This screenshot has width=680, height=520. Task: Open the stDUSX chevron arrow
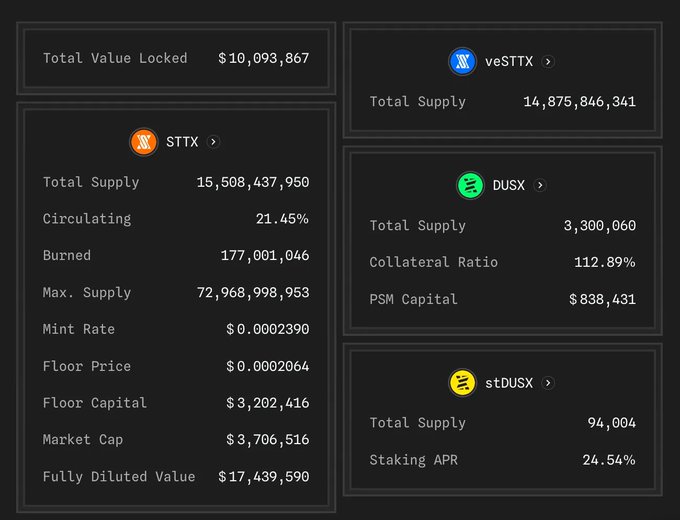[548, 382]
